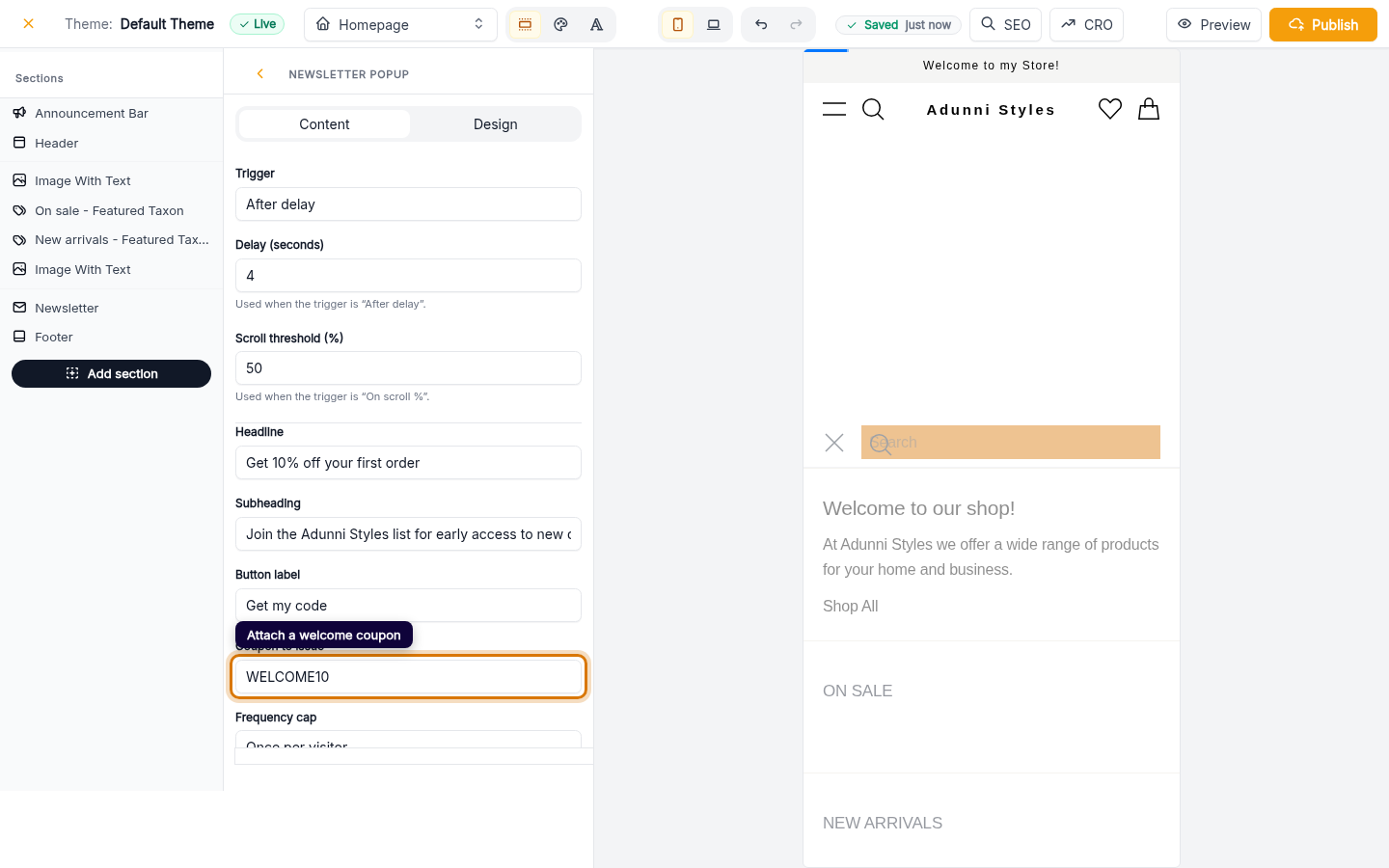Select On sale - Featured Taxon section

pyautogui.click(x=111, y=210)
